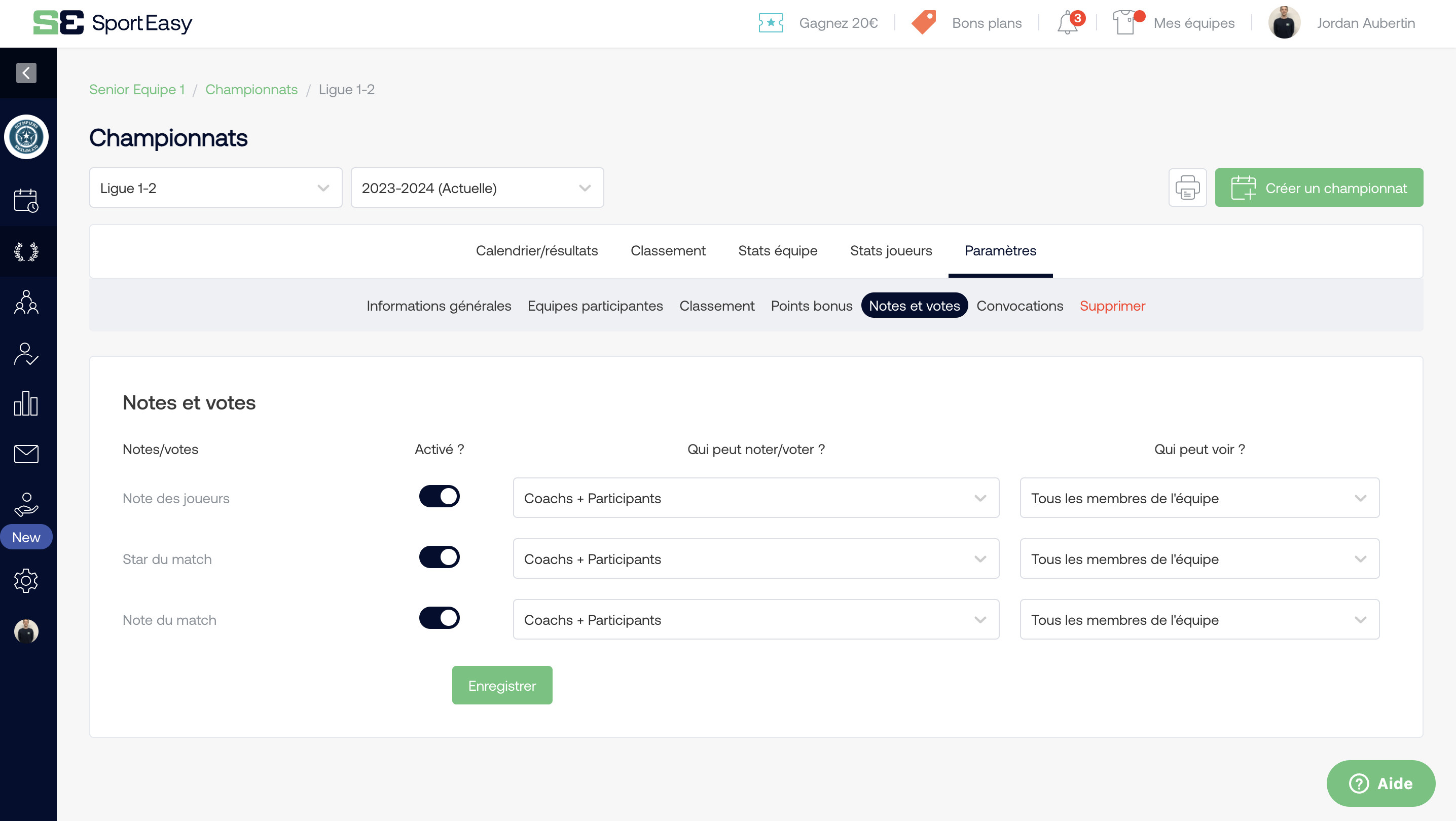Open the calendar events sidebar icon
The height and width of the screenshot is (821, 1456).
click(x=26, y=201)
